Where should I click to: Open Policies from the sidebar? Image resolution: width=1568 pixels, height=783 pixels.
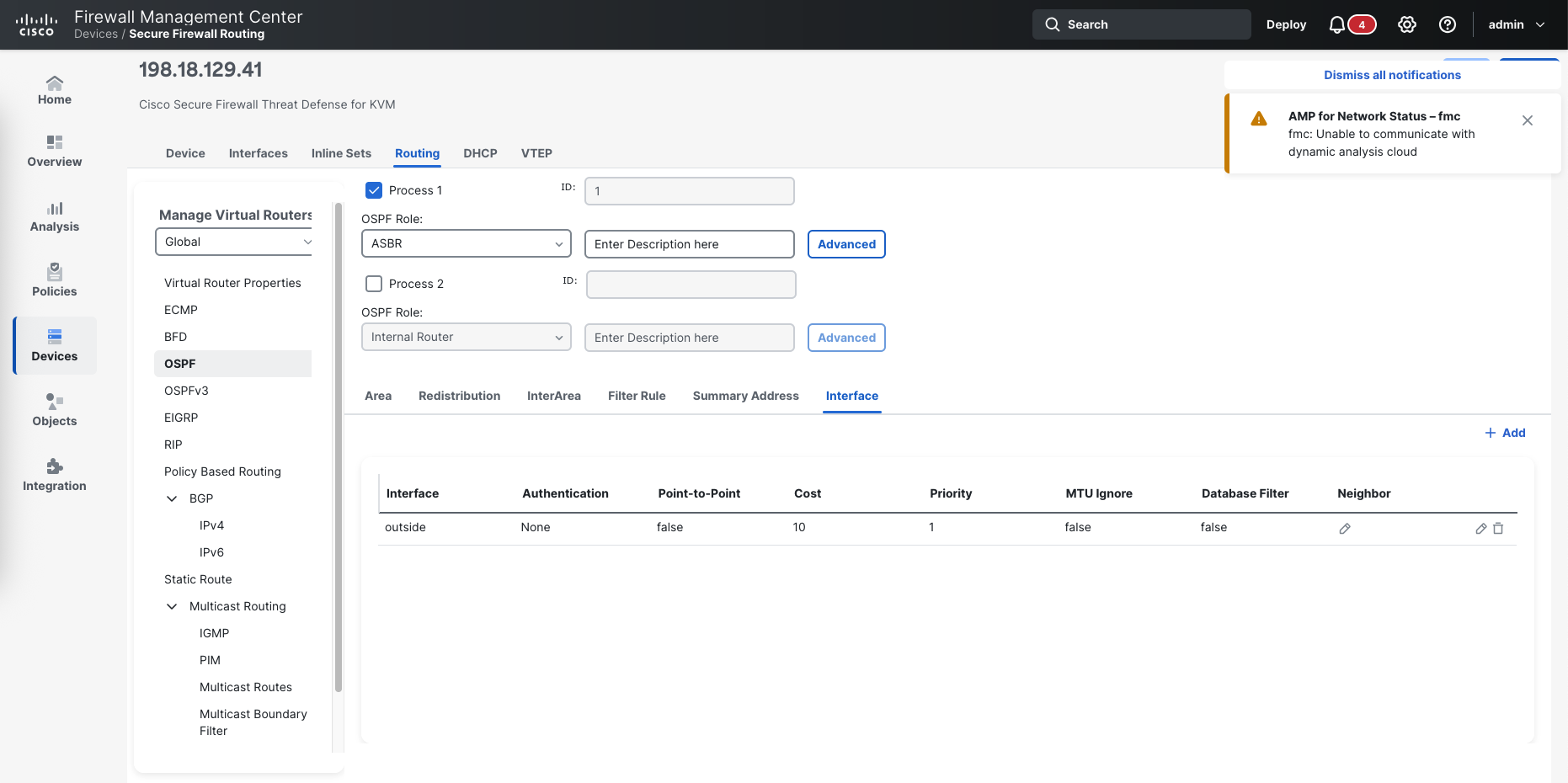[x=55, y=280]
